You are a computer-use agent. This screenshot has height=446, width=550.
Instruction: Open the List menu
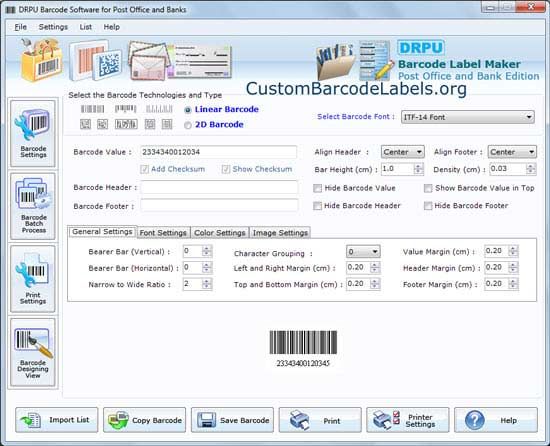(x=86, y=27)
